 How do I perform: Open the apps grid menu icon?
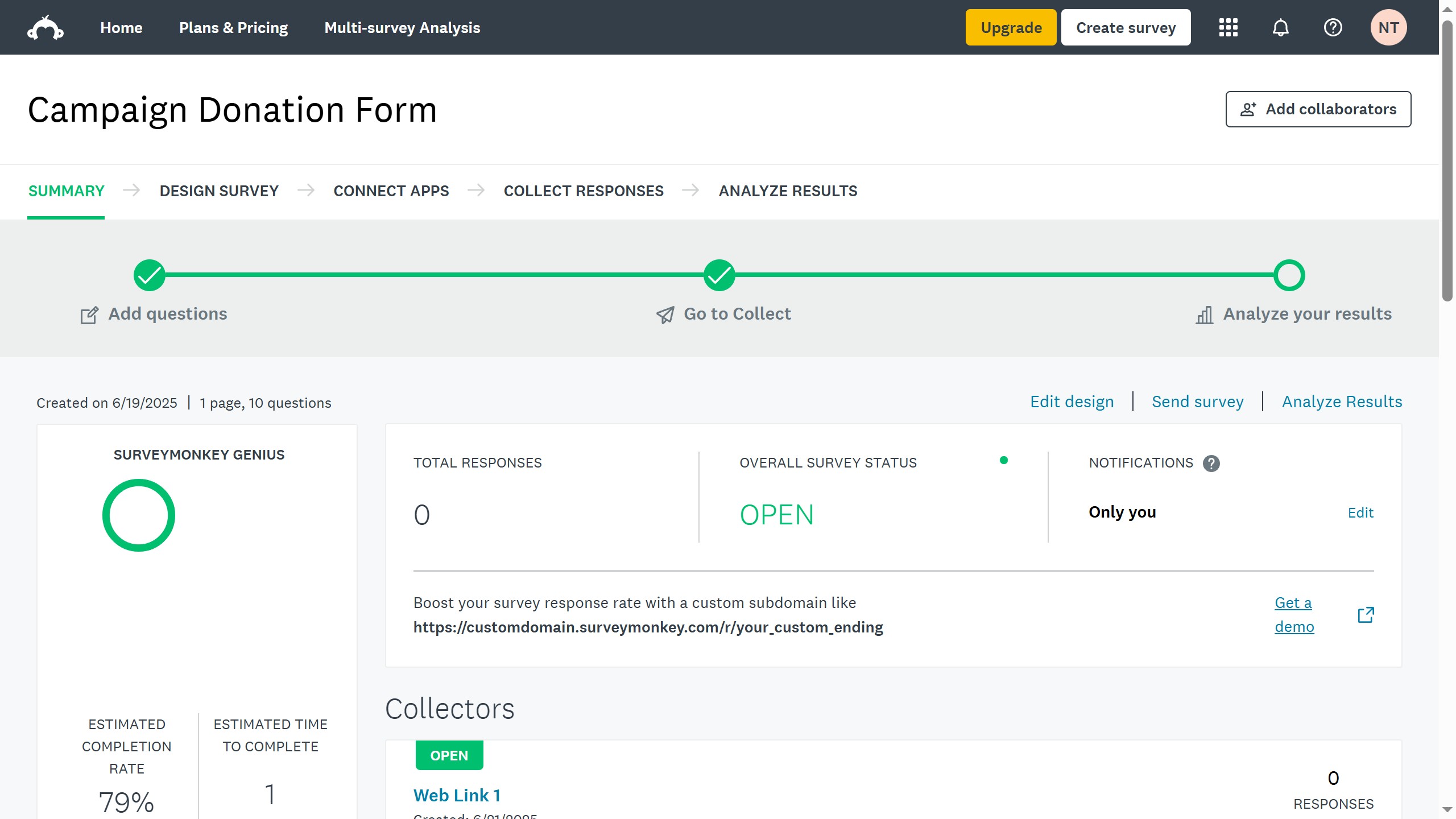1228,28
